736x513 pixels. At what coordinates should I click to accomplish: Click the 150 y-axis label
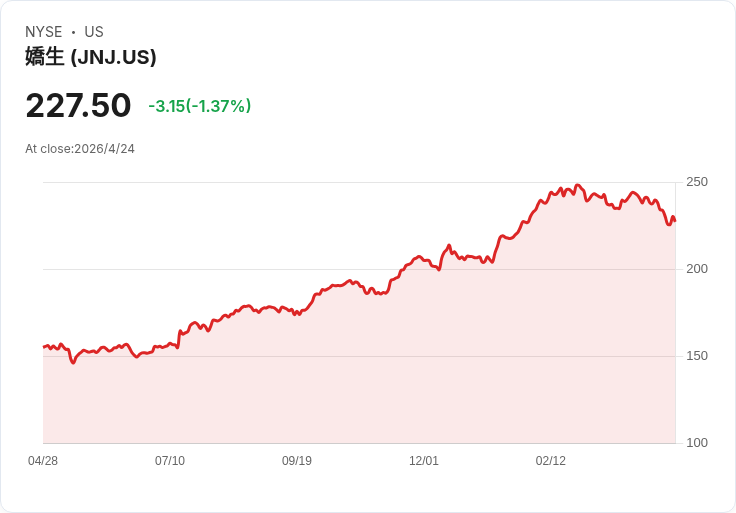coord(697,356)
